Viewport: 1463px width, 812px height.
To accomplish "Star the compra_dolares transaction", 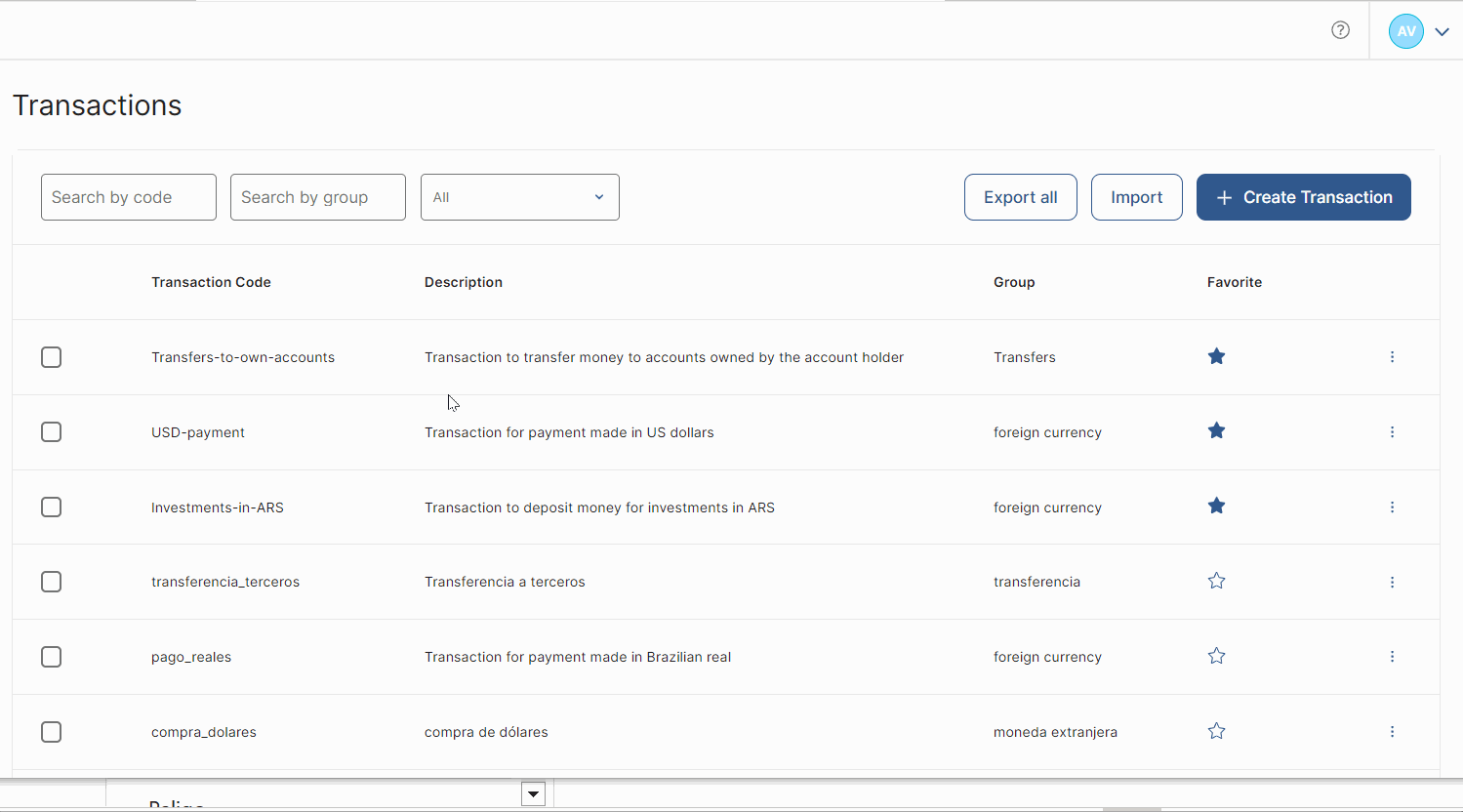I will (1216, 731).
